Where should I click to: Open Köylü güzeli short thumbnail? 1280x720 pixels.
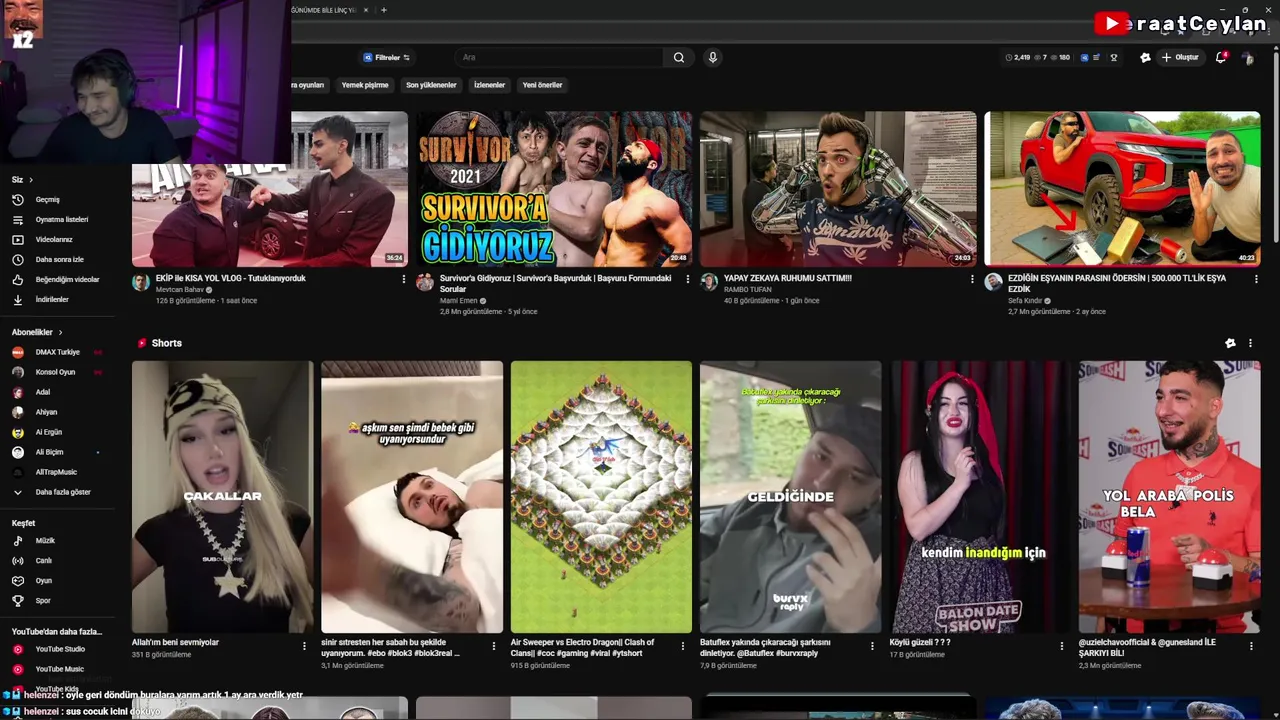click(980, 497)
